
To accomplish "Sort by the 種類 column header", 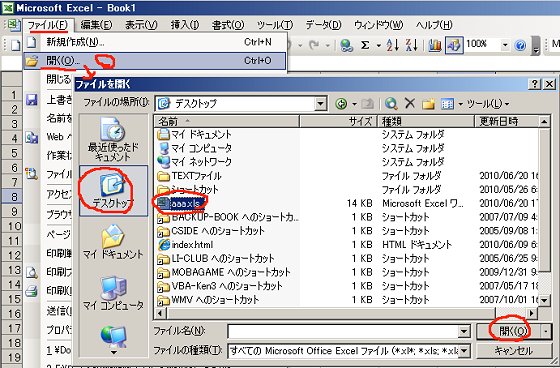I will (426, 121).
